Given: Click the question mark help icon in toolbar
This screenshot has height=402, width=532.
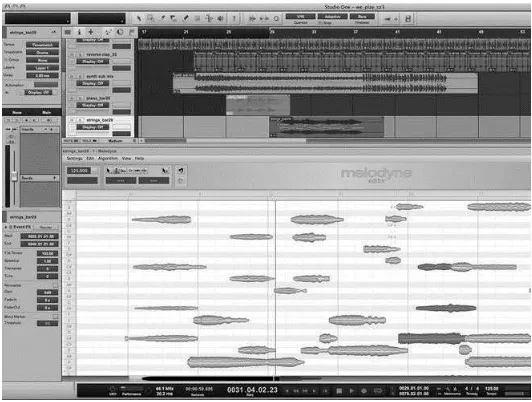Looking at the screenshot, I should pyautogui.click(x=234, y=18).
